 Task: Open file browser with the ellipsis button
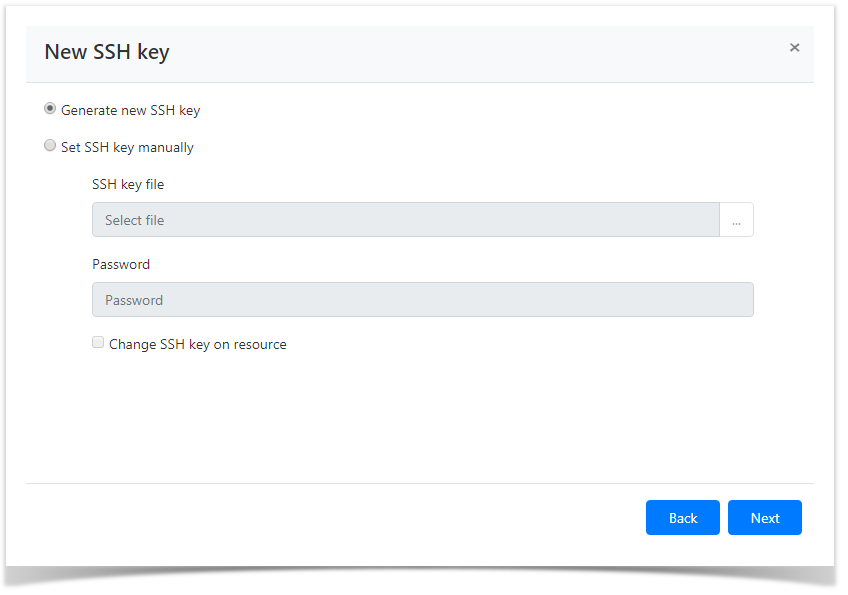coord(736,220)
